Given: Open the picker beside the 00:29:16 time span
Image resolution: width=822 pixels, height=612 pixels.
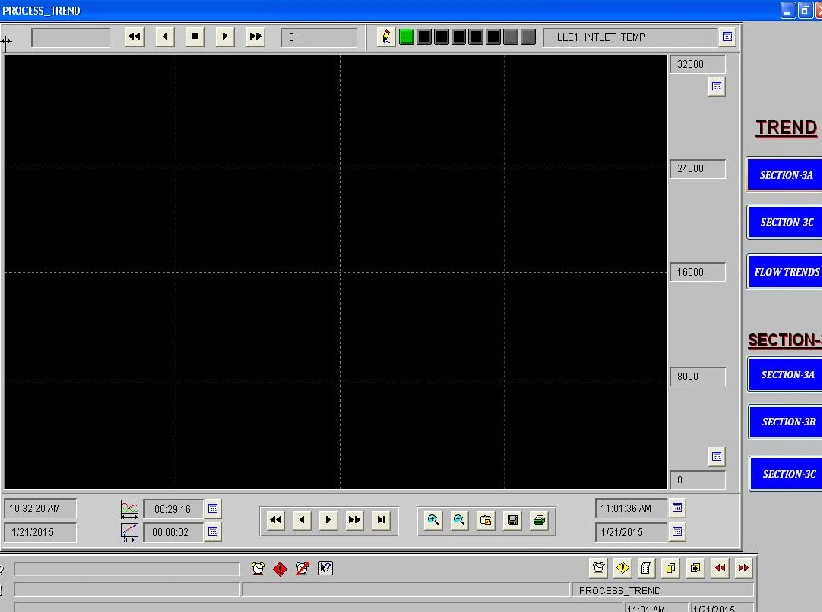Looking at the screenshot, I should (213, 509).
